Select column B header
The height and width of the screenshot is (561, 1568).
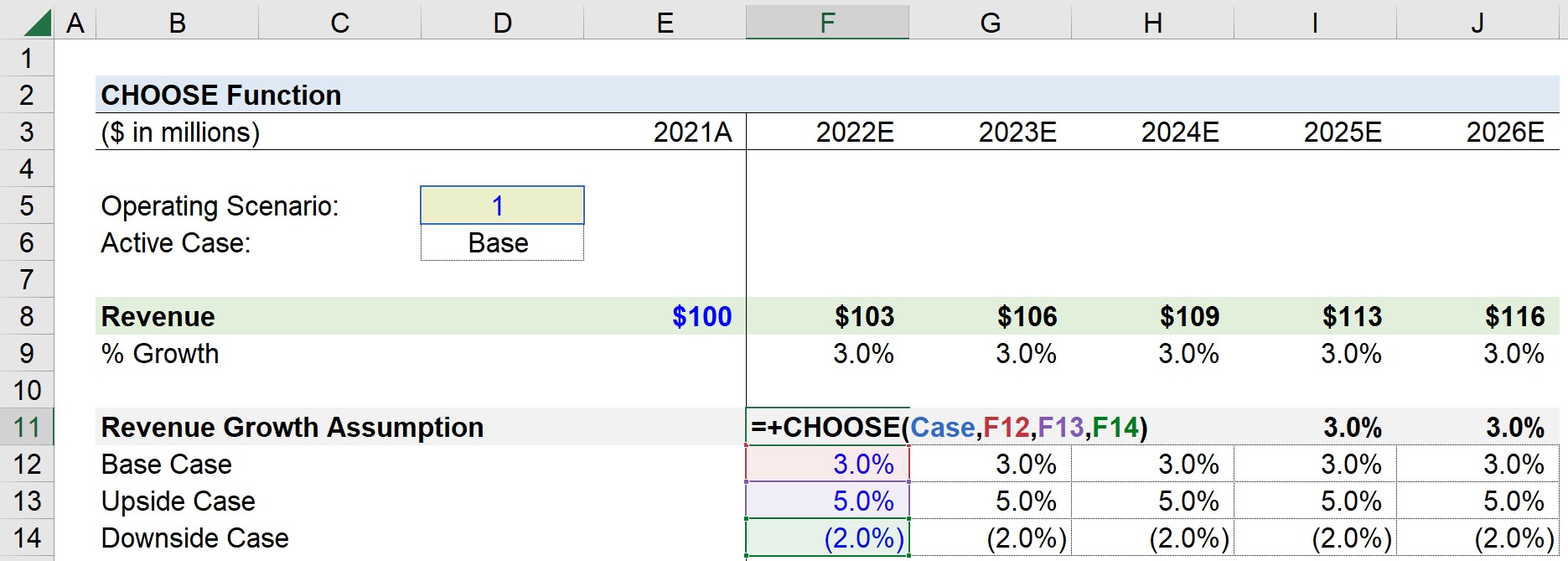177,23
